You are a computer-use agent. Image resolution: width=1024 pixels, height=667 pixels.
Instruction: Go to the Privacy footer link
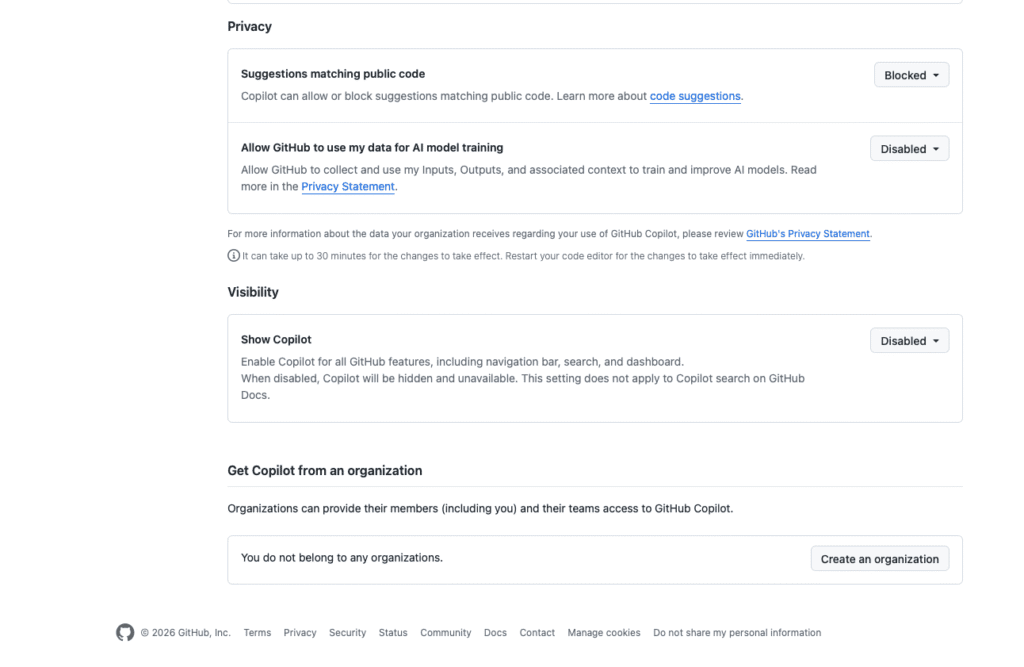[x=300, y=633]
